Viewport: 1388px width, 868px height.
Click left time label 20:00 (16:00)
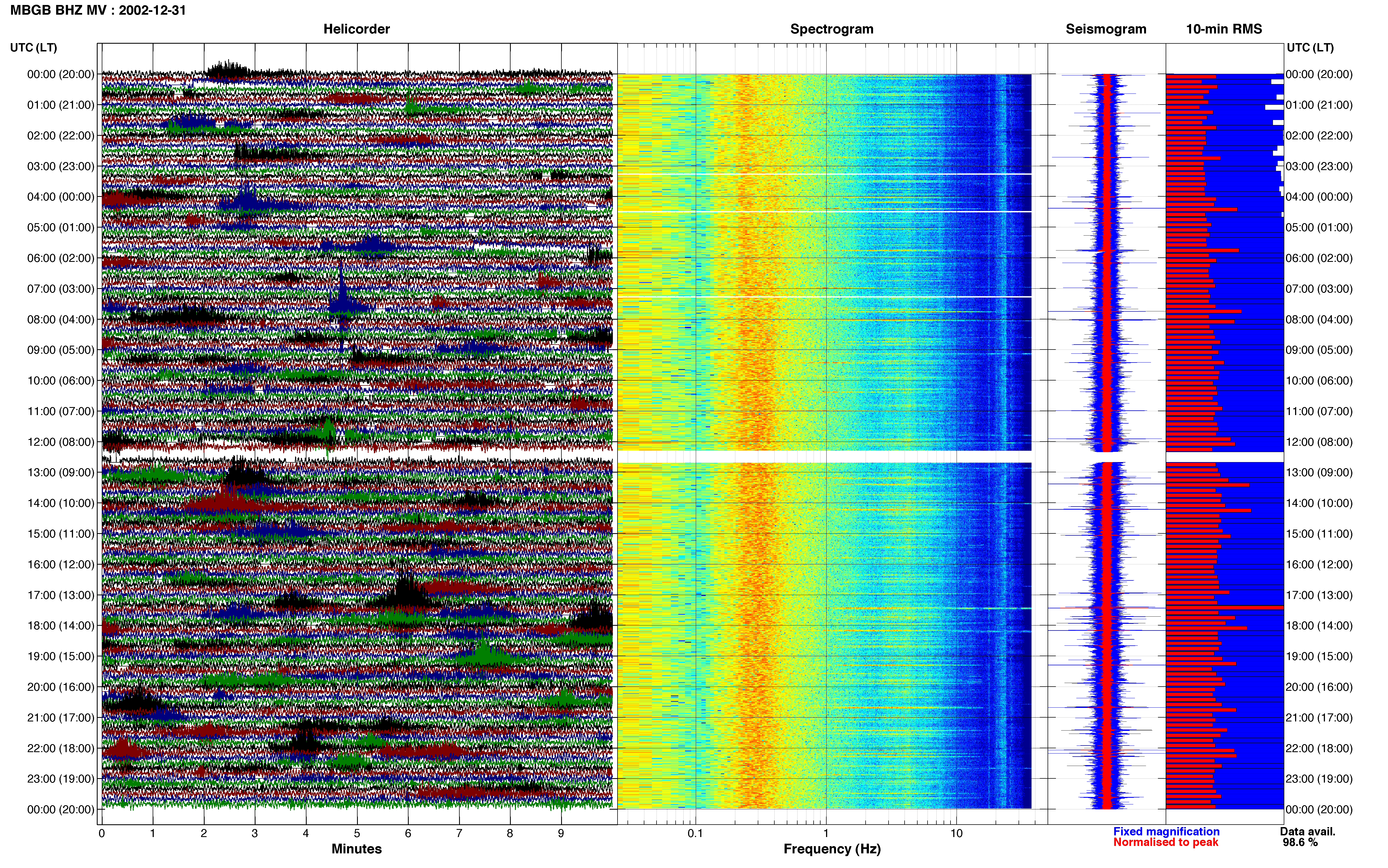(61, 687)
